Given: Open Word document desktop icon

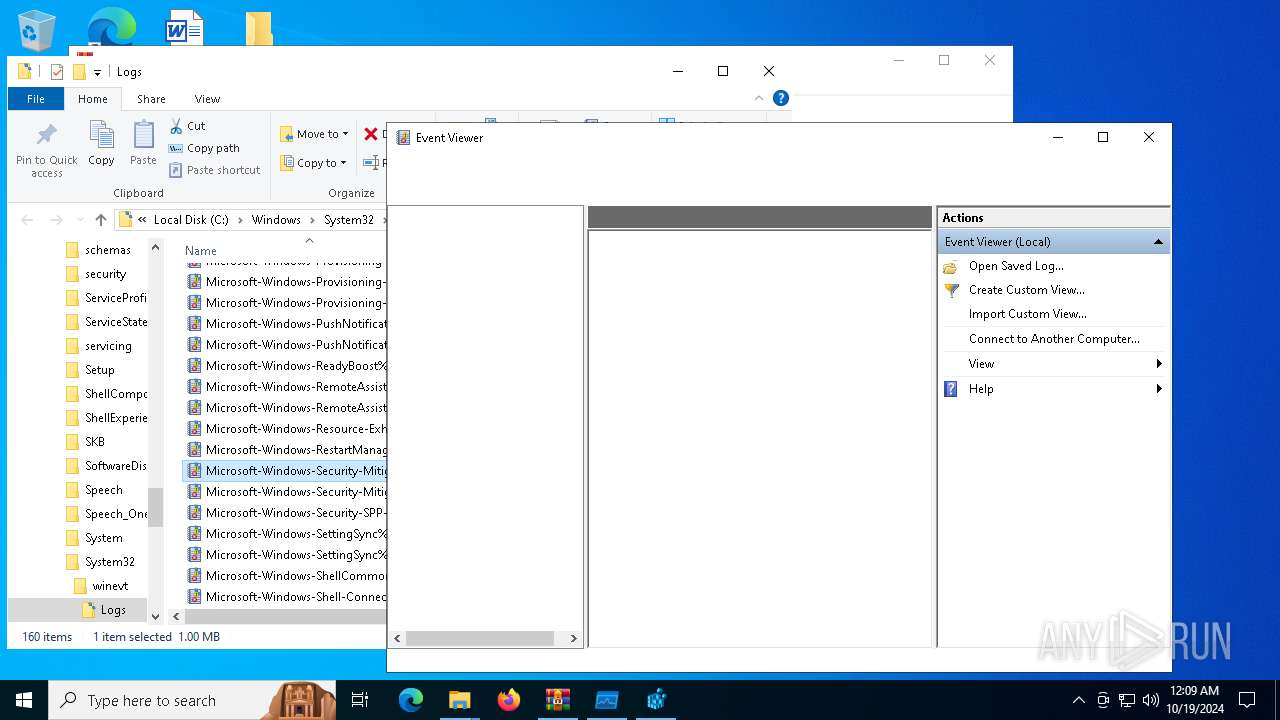Looking at the screenshot, I should (184, 27).
